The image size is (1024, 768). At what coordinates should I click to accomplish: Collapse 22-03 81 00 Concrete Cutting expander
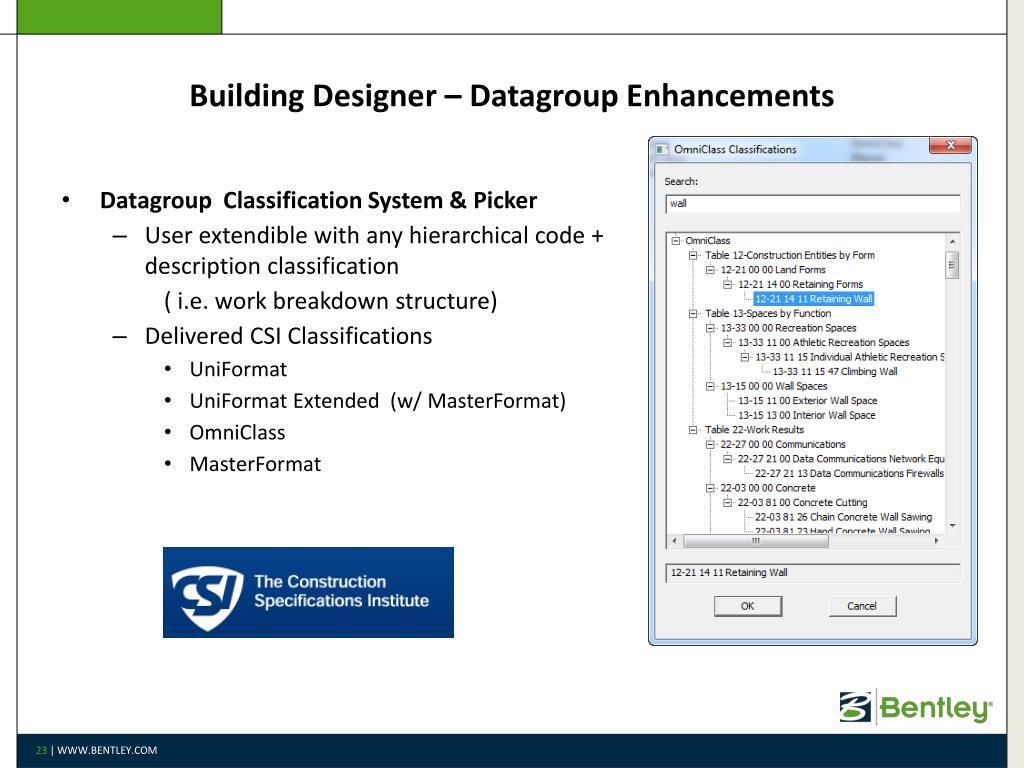tap(728, 502)
